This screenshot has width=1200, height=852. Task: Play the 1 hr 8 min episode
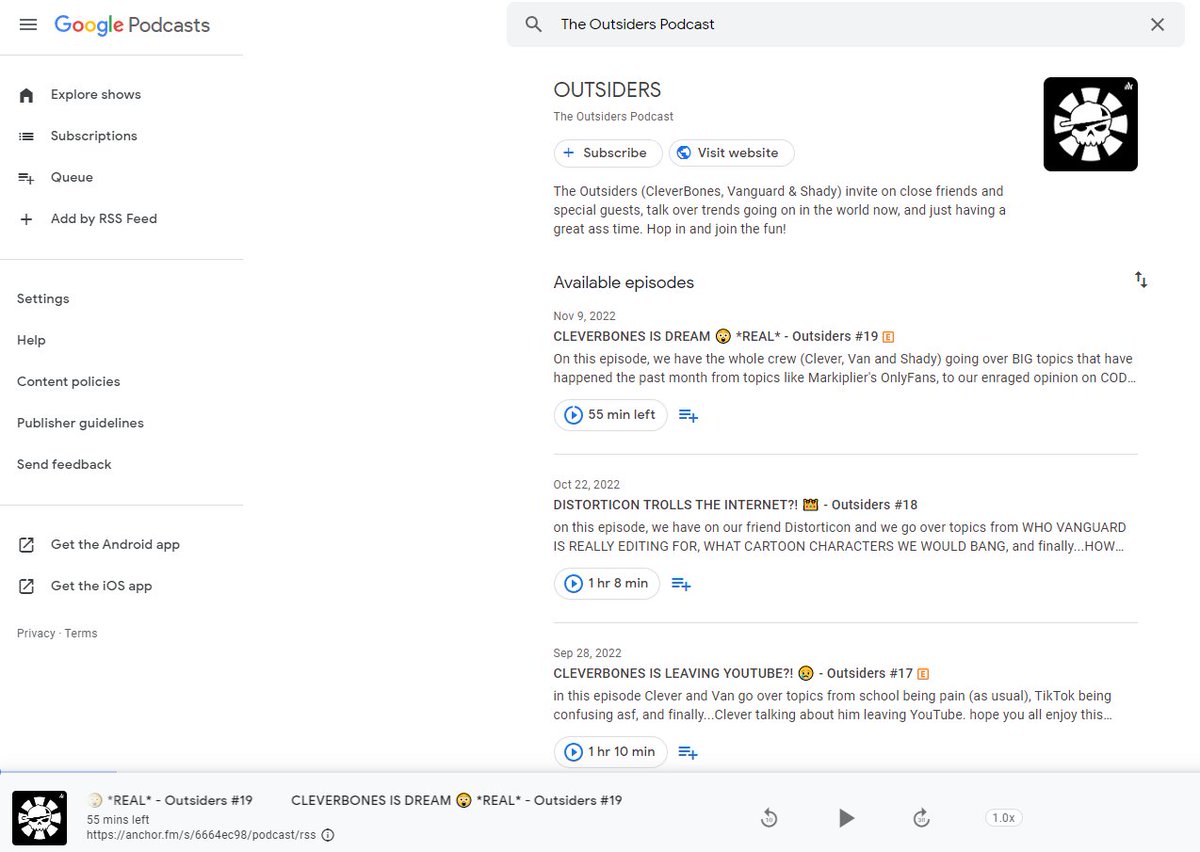[606, 583]
